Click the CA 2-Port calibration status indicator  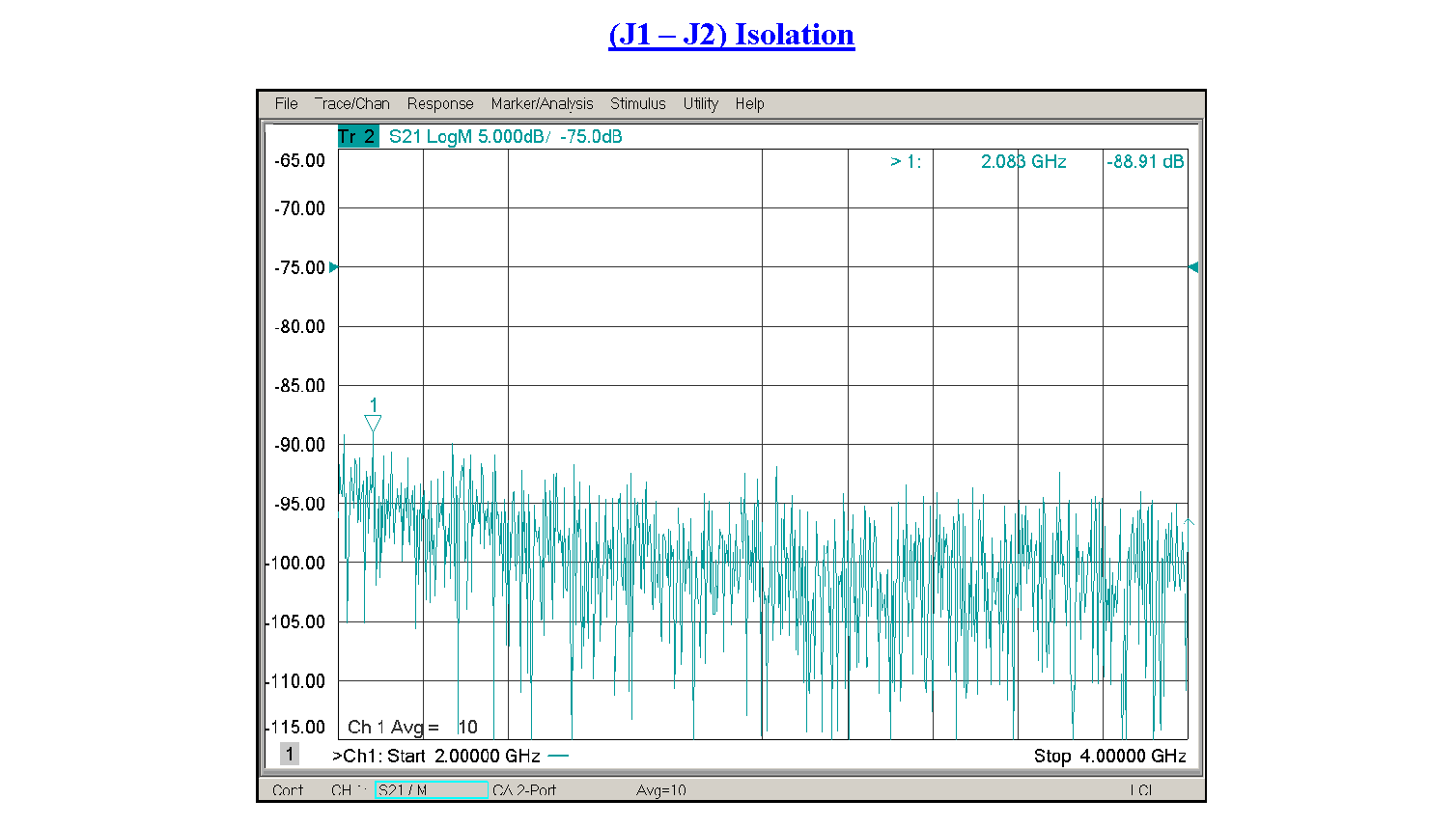pyautogui.click(x=525, y=790)
